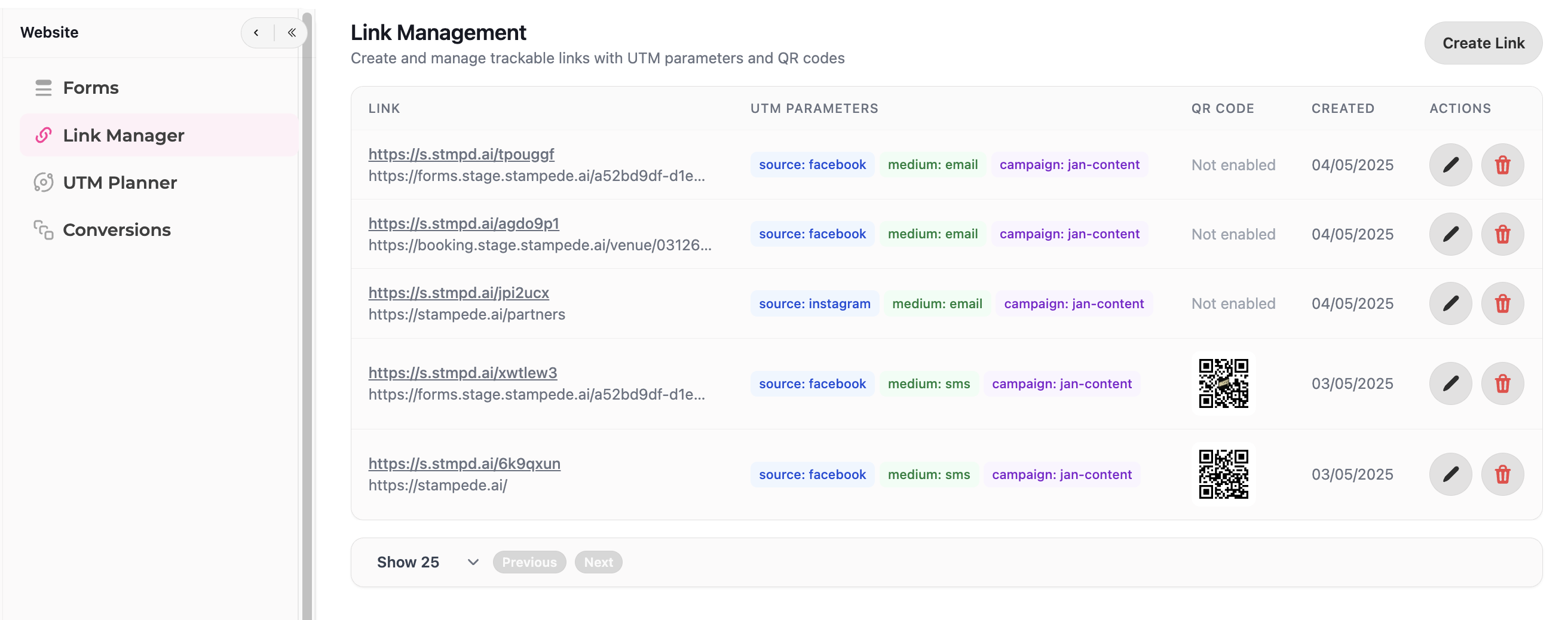Click destination URL https://stampede.ai/partners
Screen dimensions: 1568x620
(466, 315)
